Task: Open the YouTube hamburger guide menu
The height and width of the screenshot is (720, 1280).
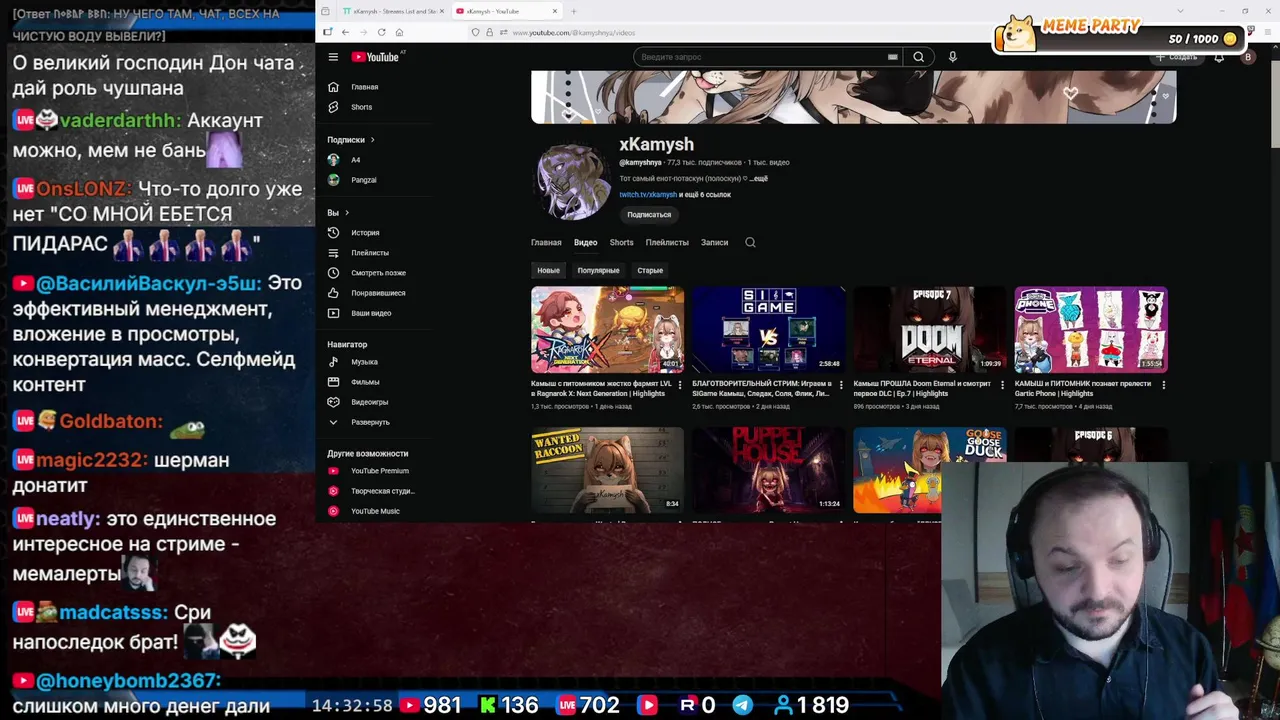Action: pyautogui.click(x=333, y=57)
